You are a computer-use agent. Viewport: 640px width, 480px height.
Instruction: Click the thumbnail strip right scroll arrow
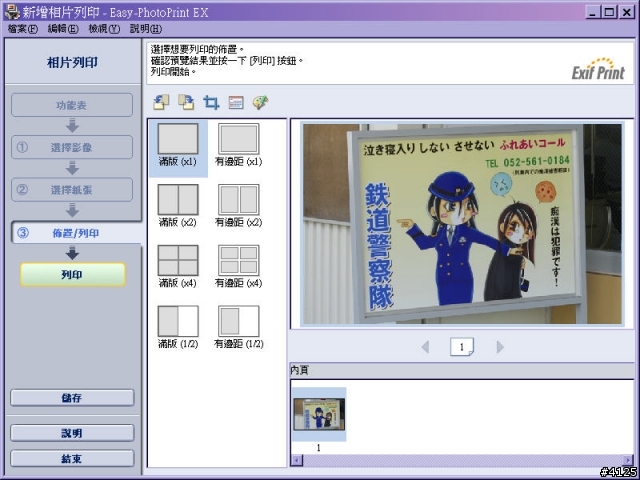[x=628, y=460]
